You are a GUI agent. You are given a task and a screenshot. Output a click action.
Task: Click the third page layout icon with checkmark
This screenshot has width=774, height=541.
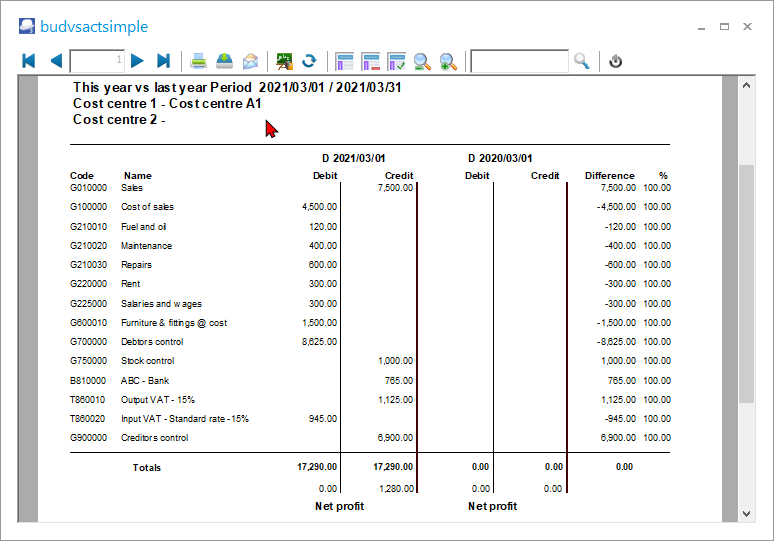(397, 61)
